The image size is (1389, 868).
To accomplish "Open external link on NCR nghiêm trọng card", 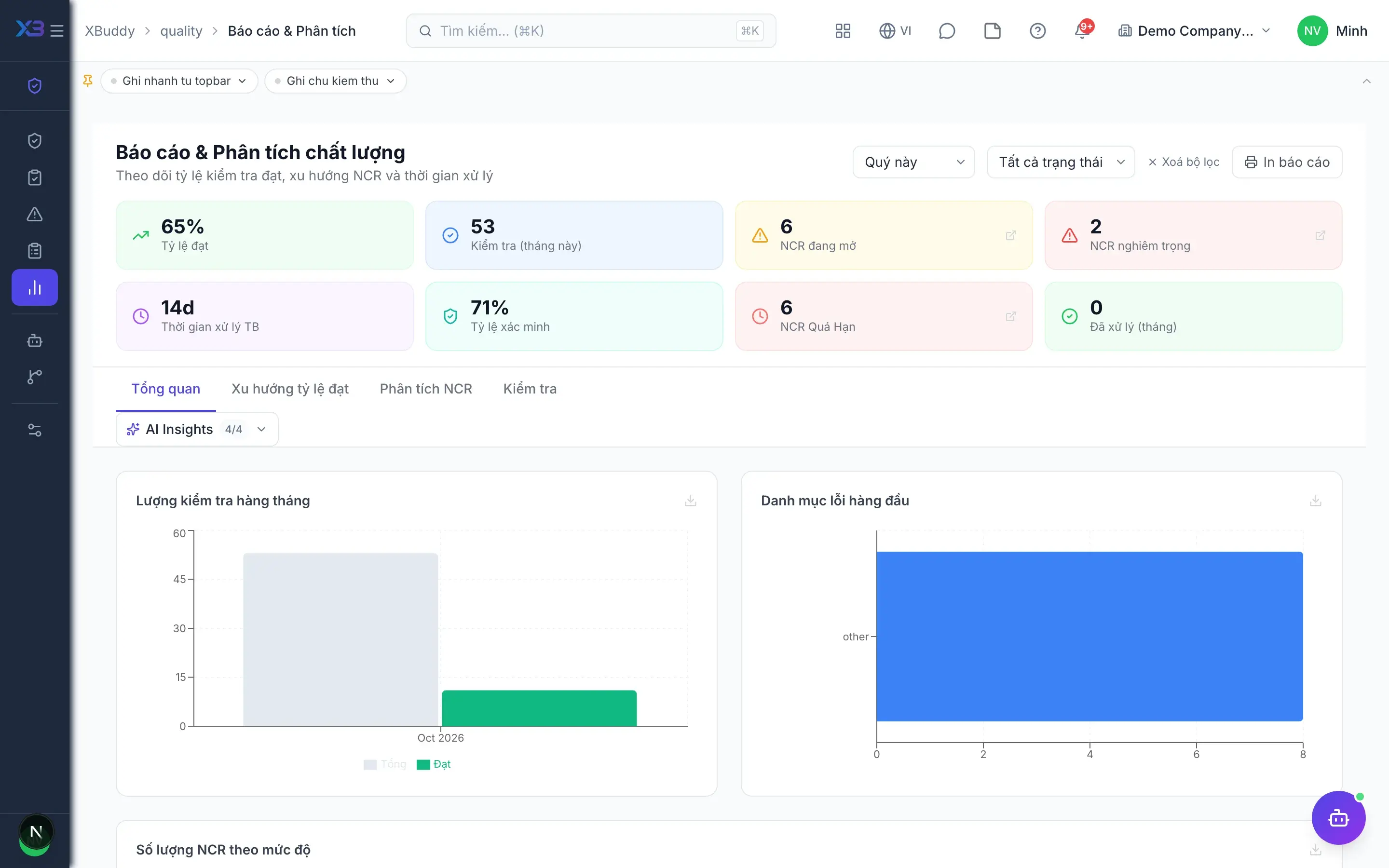I will tap(1320, 235).
